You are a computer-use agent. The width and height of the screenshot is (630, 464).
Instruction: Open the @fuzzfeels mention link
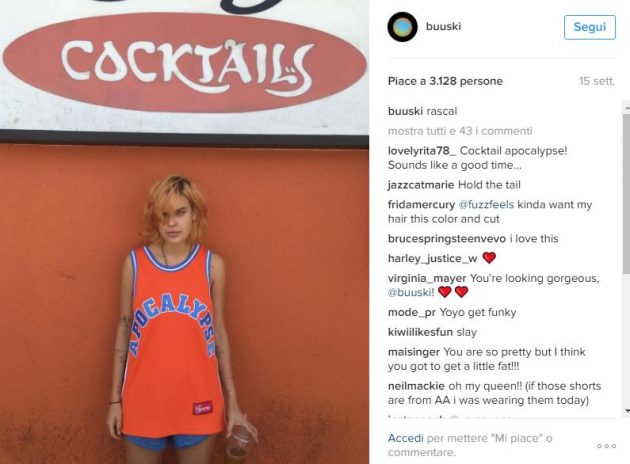point(486,204)
